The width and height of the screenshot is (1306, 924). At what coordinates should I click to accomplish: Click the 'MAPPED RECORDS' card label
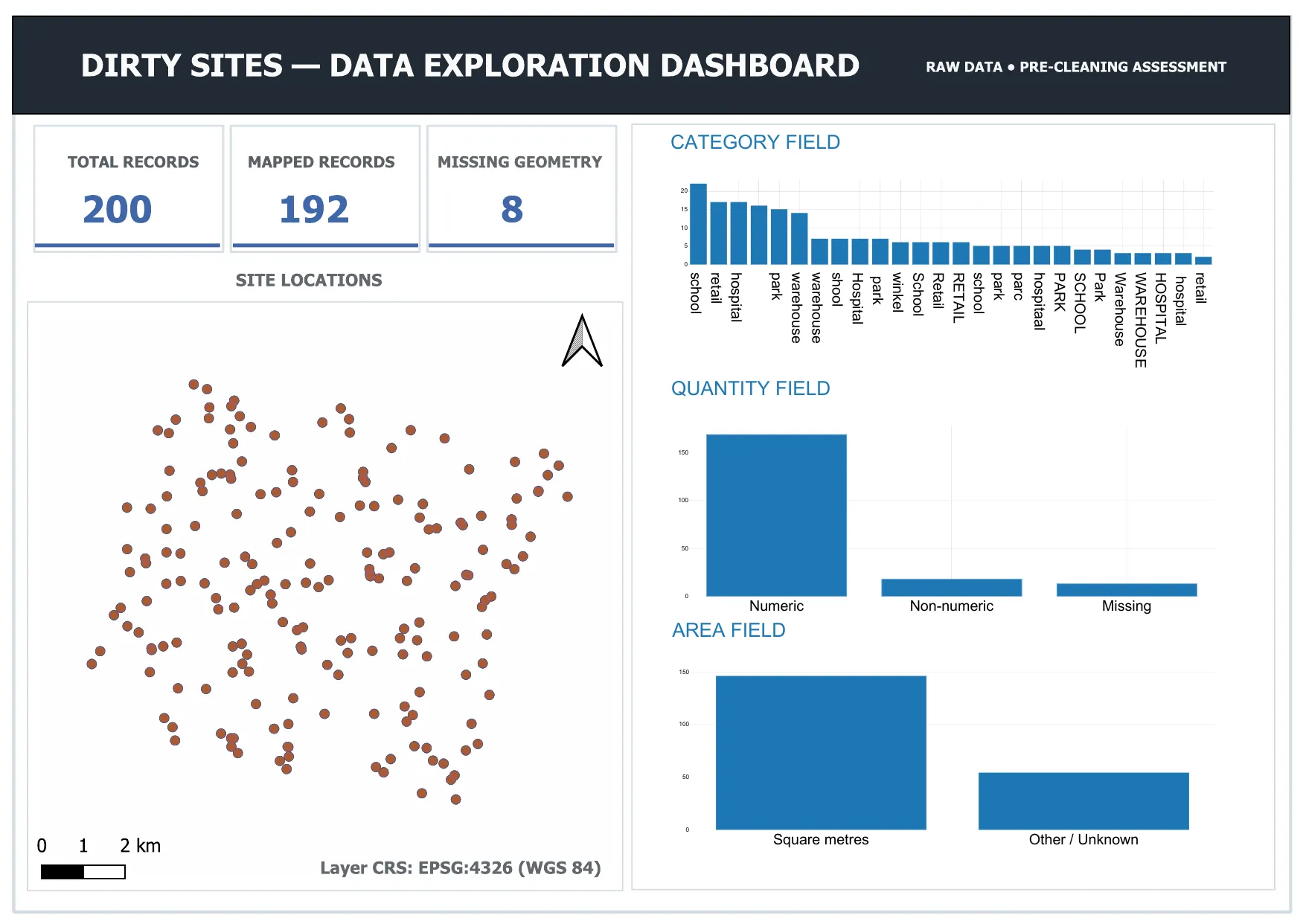point(321,162)
